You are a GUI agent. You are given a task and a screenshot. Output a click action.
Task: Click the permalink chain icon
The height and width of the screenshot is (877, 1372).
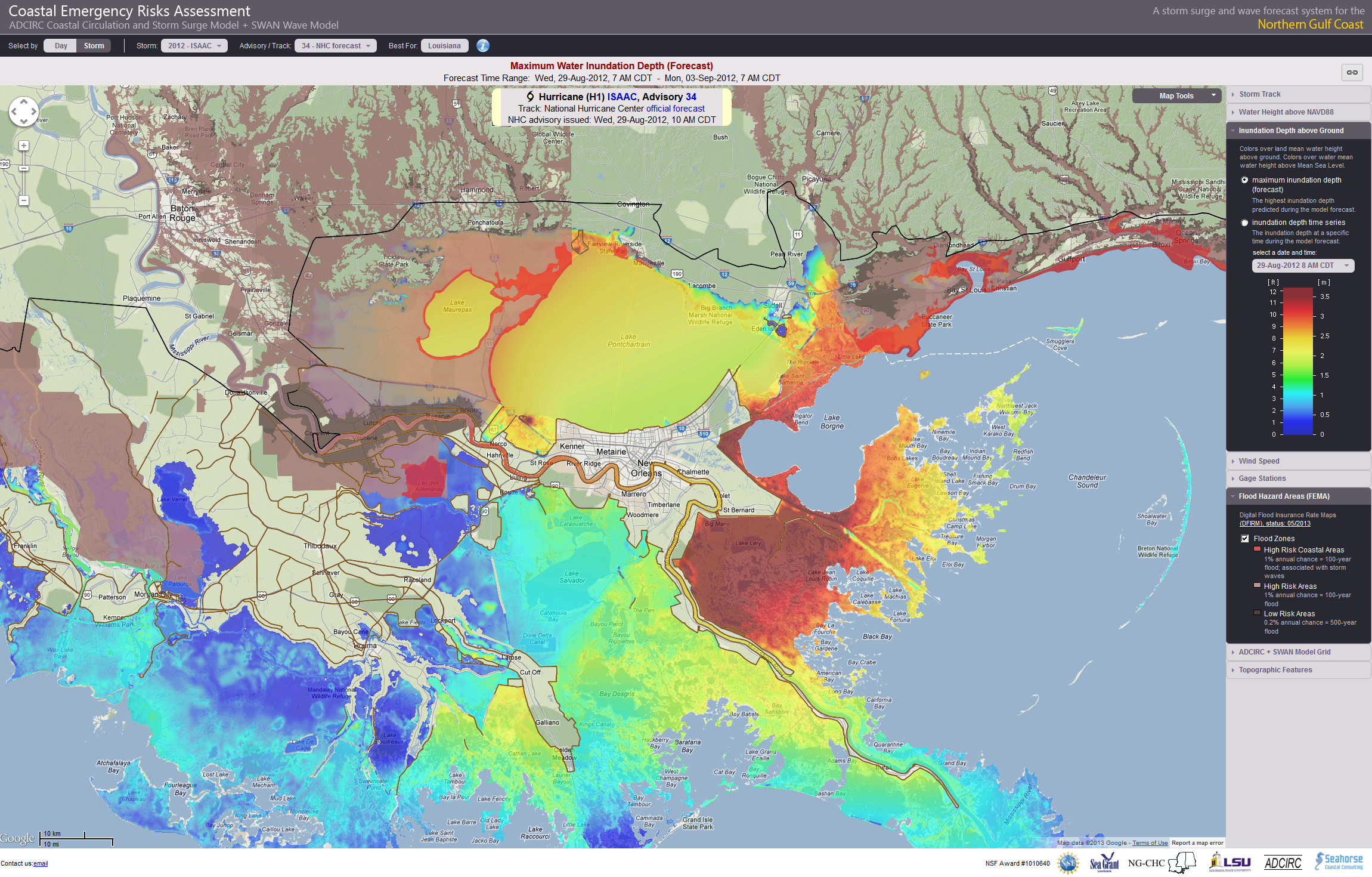tap(1352, 72)
